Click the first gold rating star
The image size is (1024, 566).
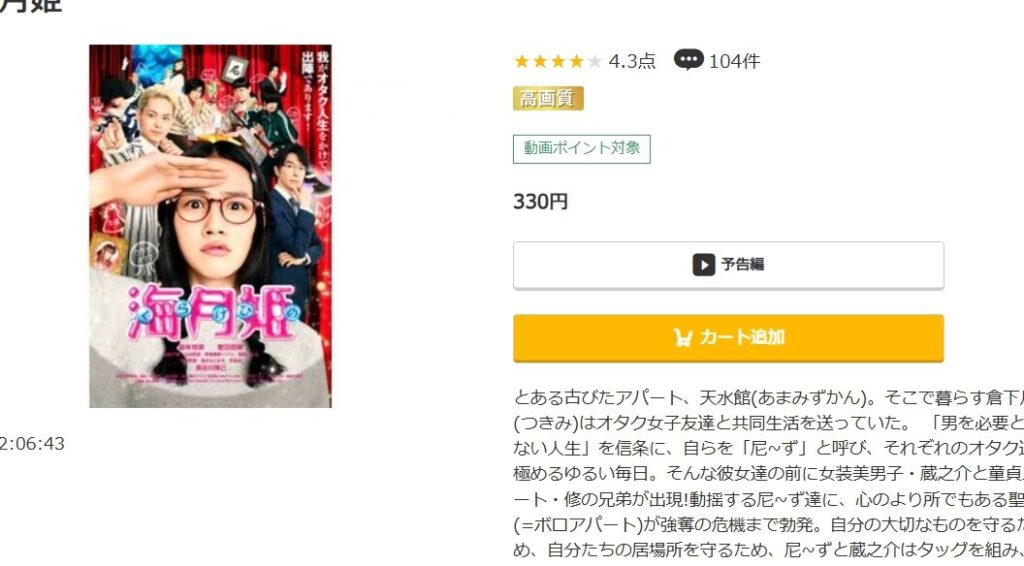point(522,61)
